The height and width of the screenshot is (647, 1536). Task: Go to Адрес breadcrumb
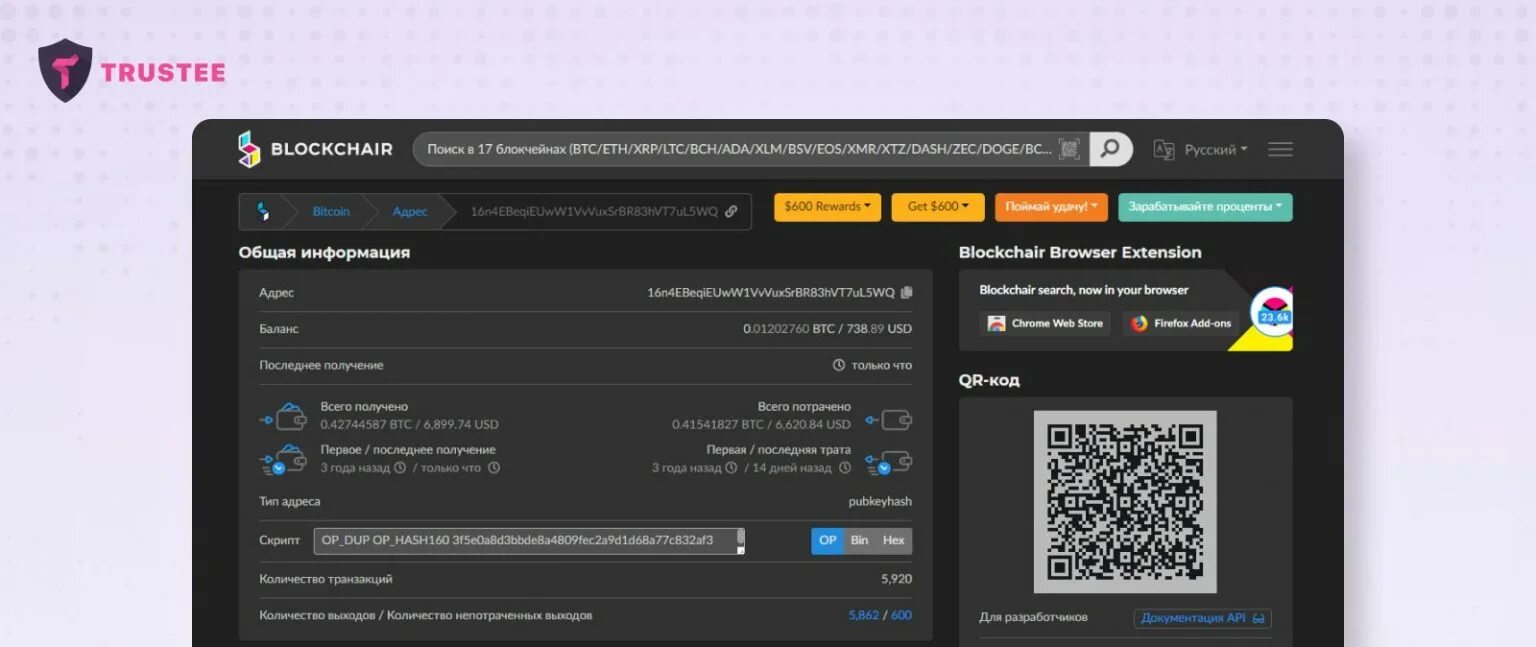(x=410, y=211)
